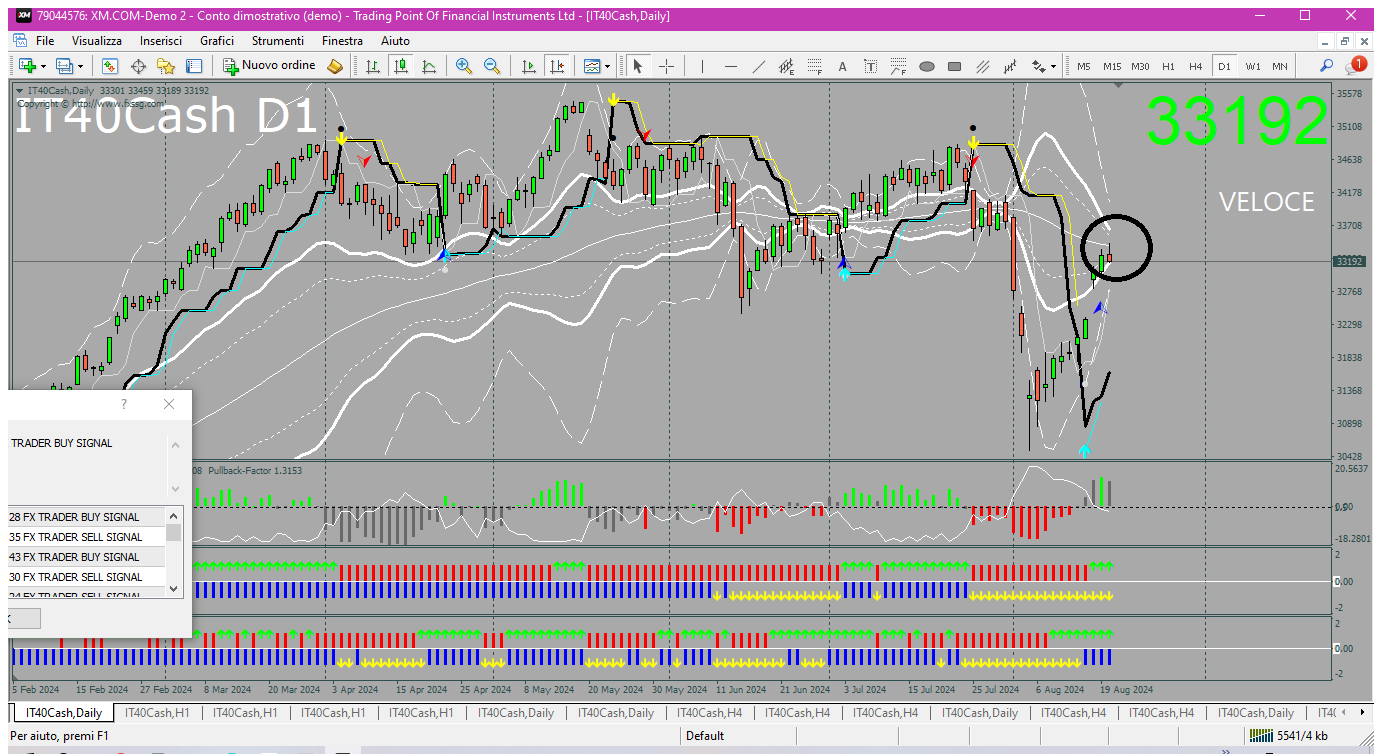
Task: Select the D1 timeframe button
Action: coord(1224,66)
